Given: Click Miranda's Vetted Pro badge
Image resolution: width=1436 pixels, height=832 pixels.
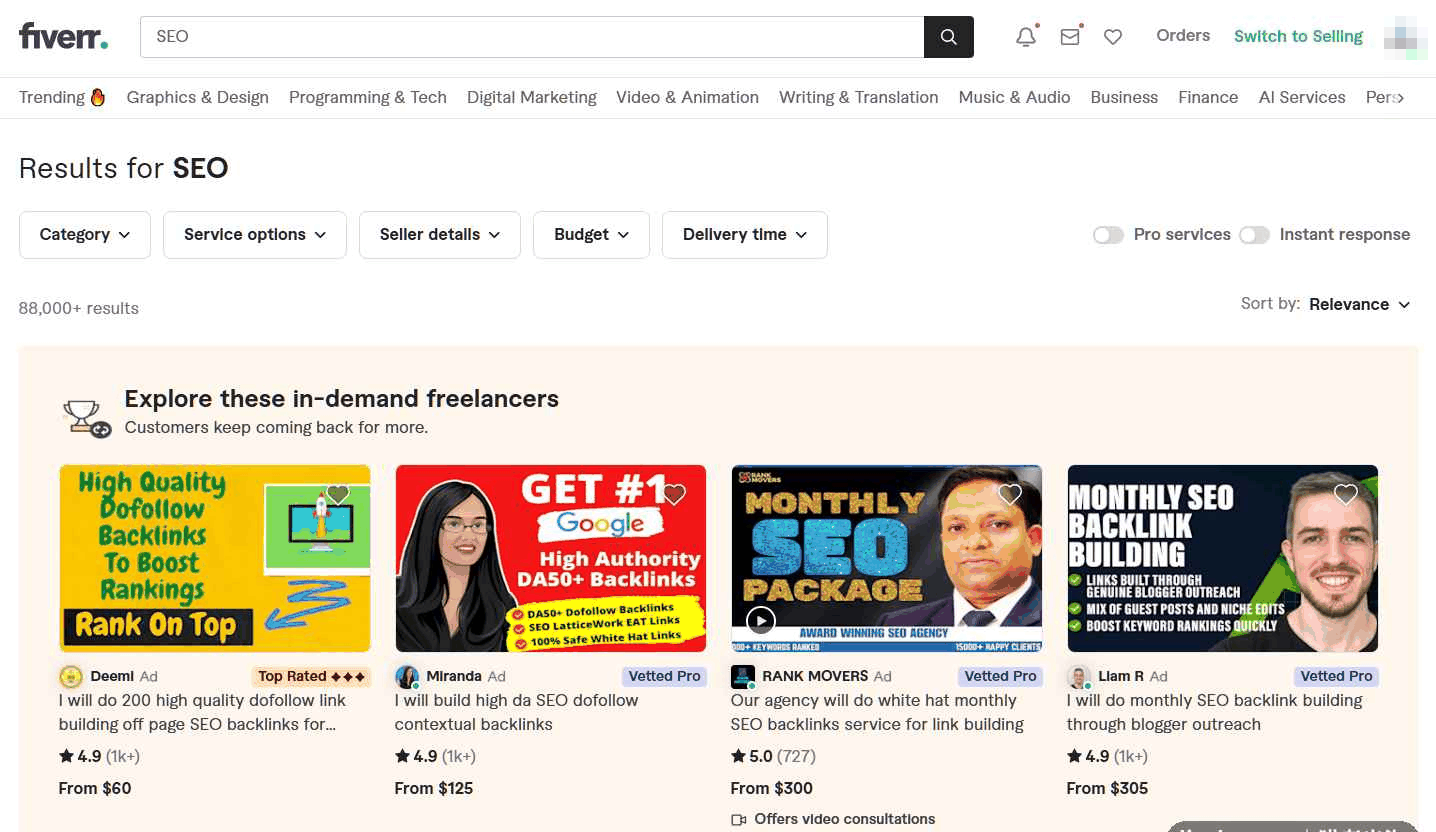Looking at the screenshot, I should click(664, 677).
